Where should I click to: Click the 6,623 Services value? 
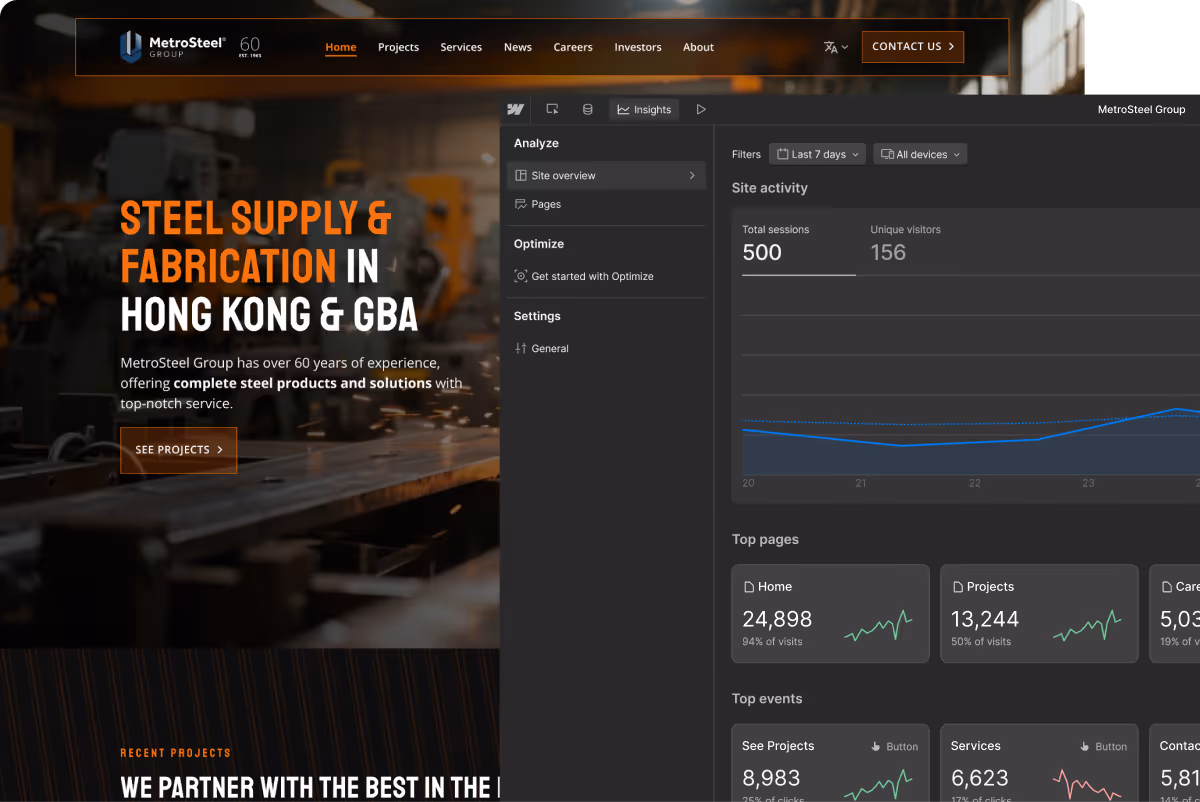(x=979, y=778)
